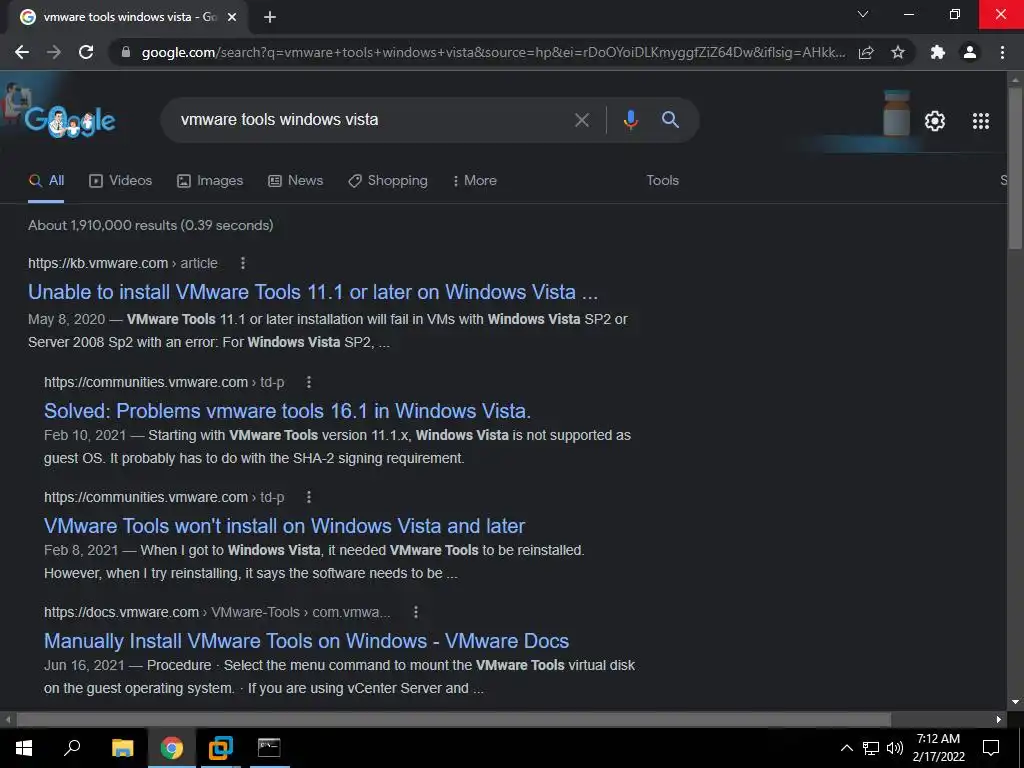This screenshot has width=1024, height=768.
Task: Click the browser address bar URL
Action: 493,52
